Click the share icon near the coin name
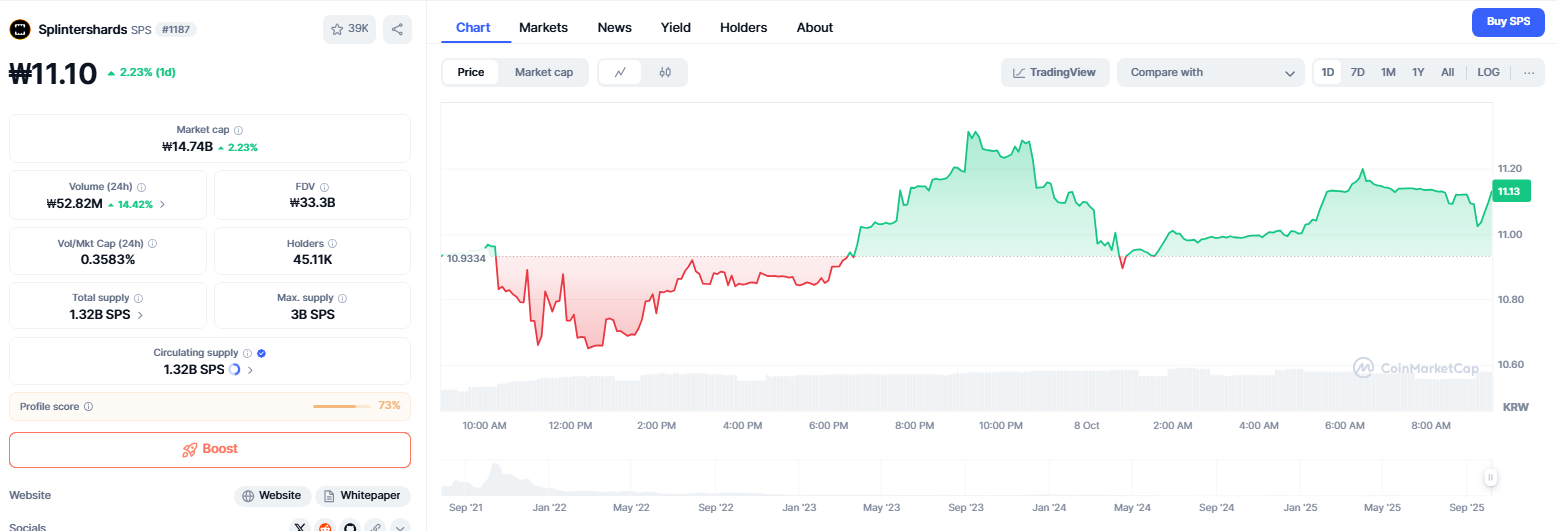Viewport: 1557px width, 531px height. (x=397, y=29)
